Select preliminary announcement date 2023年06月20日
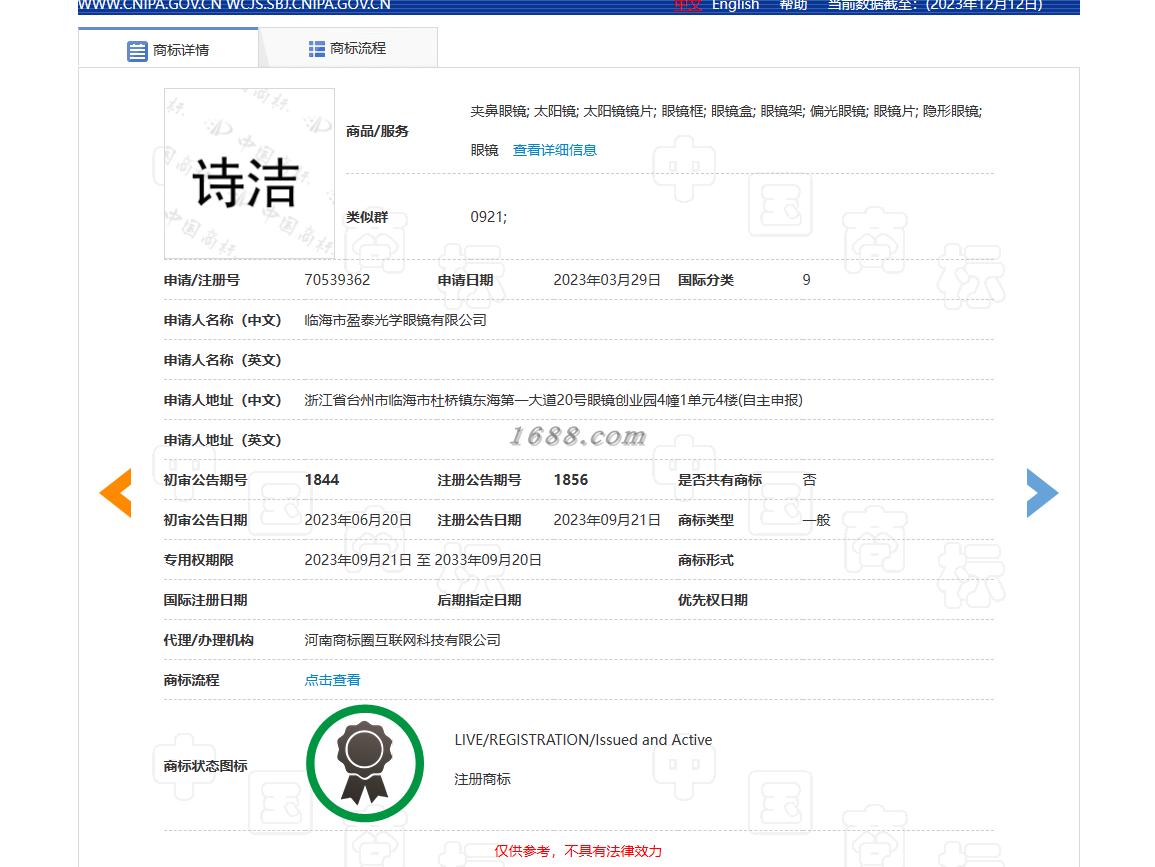The height and width of the screenshot is (867, 1155). tap(358, 520)
